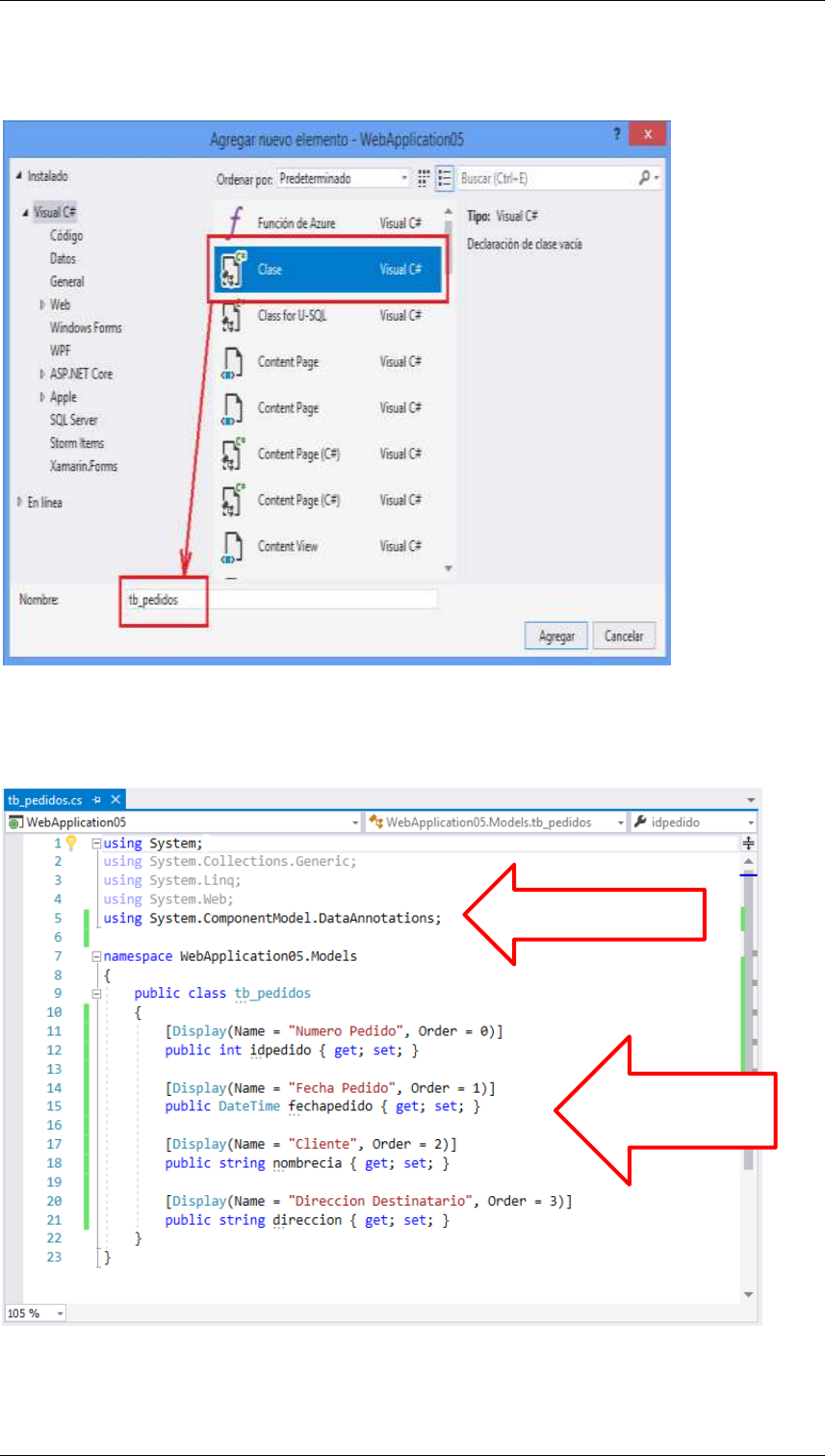Expand the ASP.NET Core tree node
The image size is (825, 1456).
[42, 374]
